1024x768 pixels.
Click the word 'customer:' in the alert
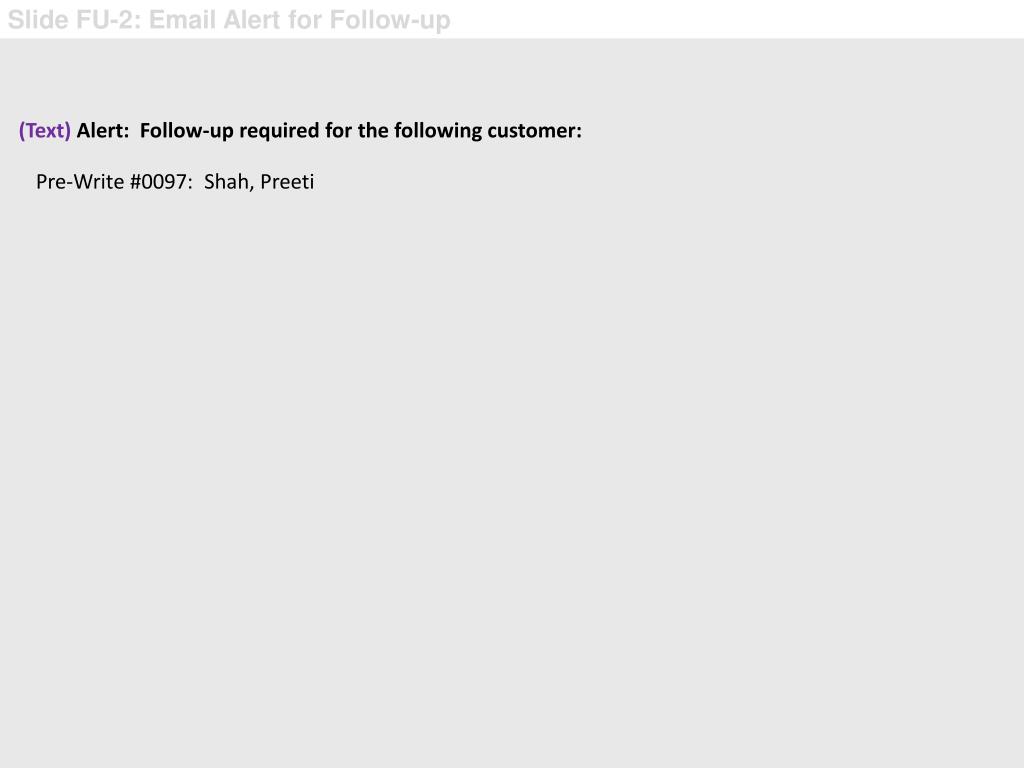534,131
